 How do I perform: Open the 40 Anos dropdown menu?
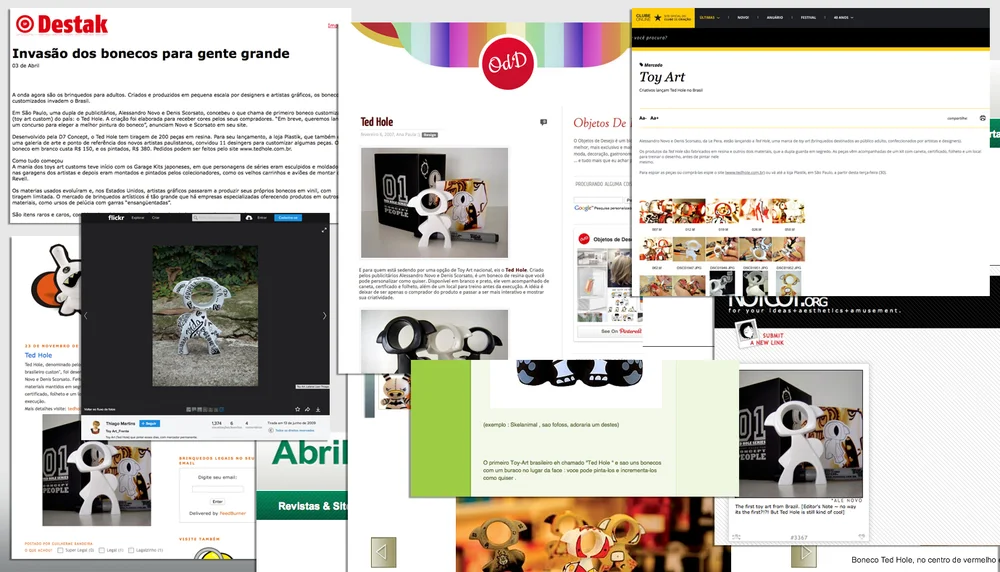843,18
